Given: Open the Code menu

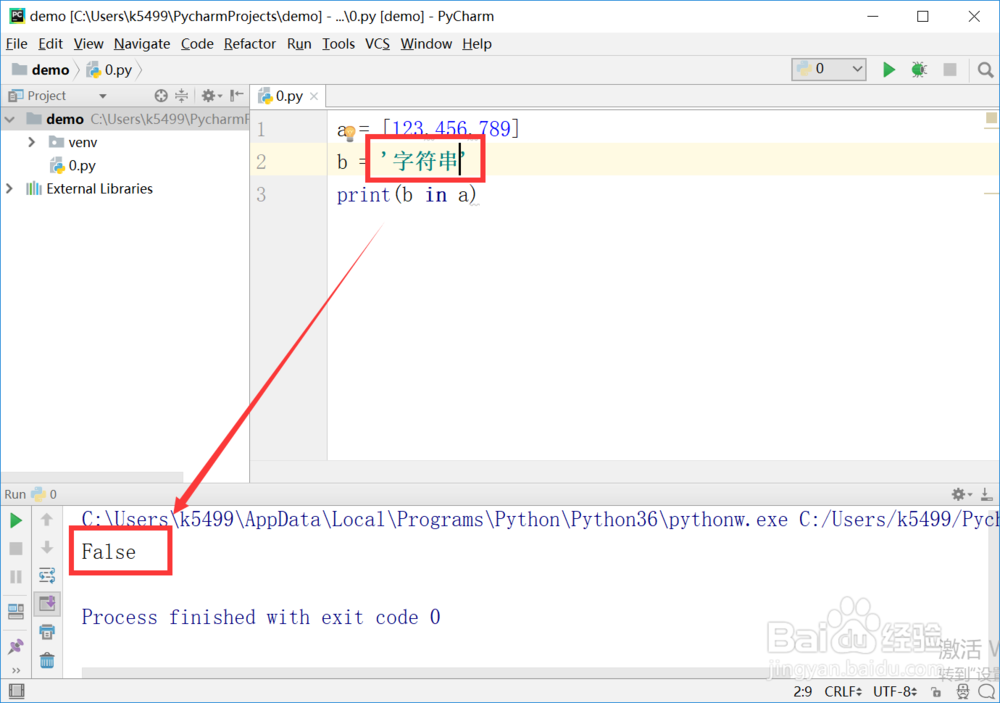Looking at the screenshot, I should 197,44.
